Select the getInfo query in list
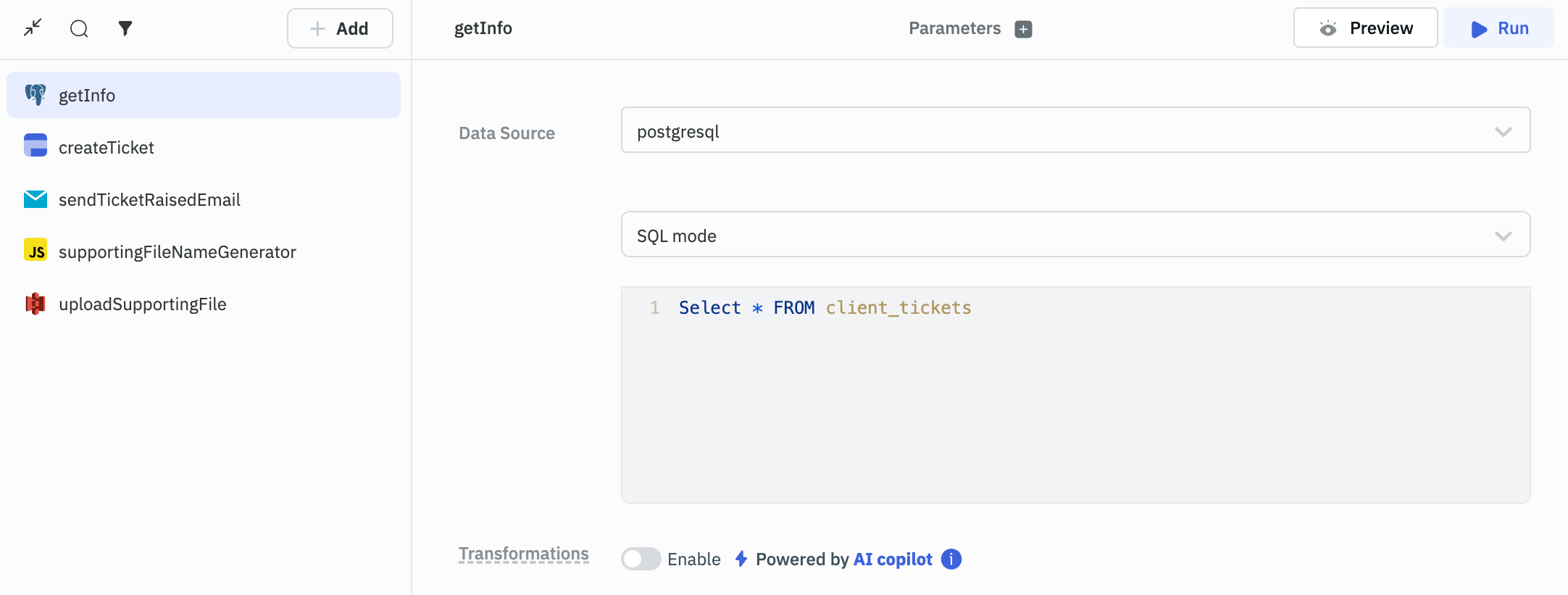The width and height of the screenshot is (1568, 595). 87,96
